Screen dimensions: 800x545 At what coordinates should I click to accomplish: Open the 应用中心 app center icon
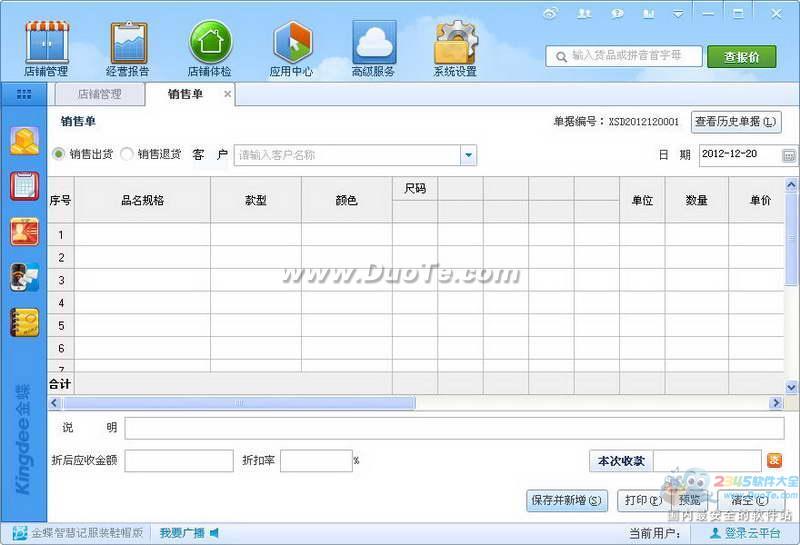(x=292, y=43)
